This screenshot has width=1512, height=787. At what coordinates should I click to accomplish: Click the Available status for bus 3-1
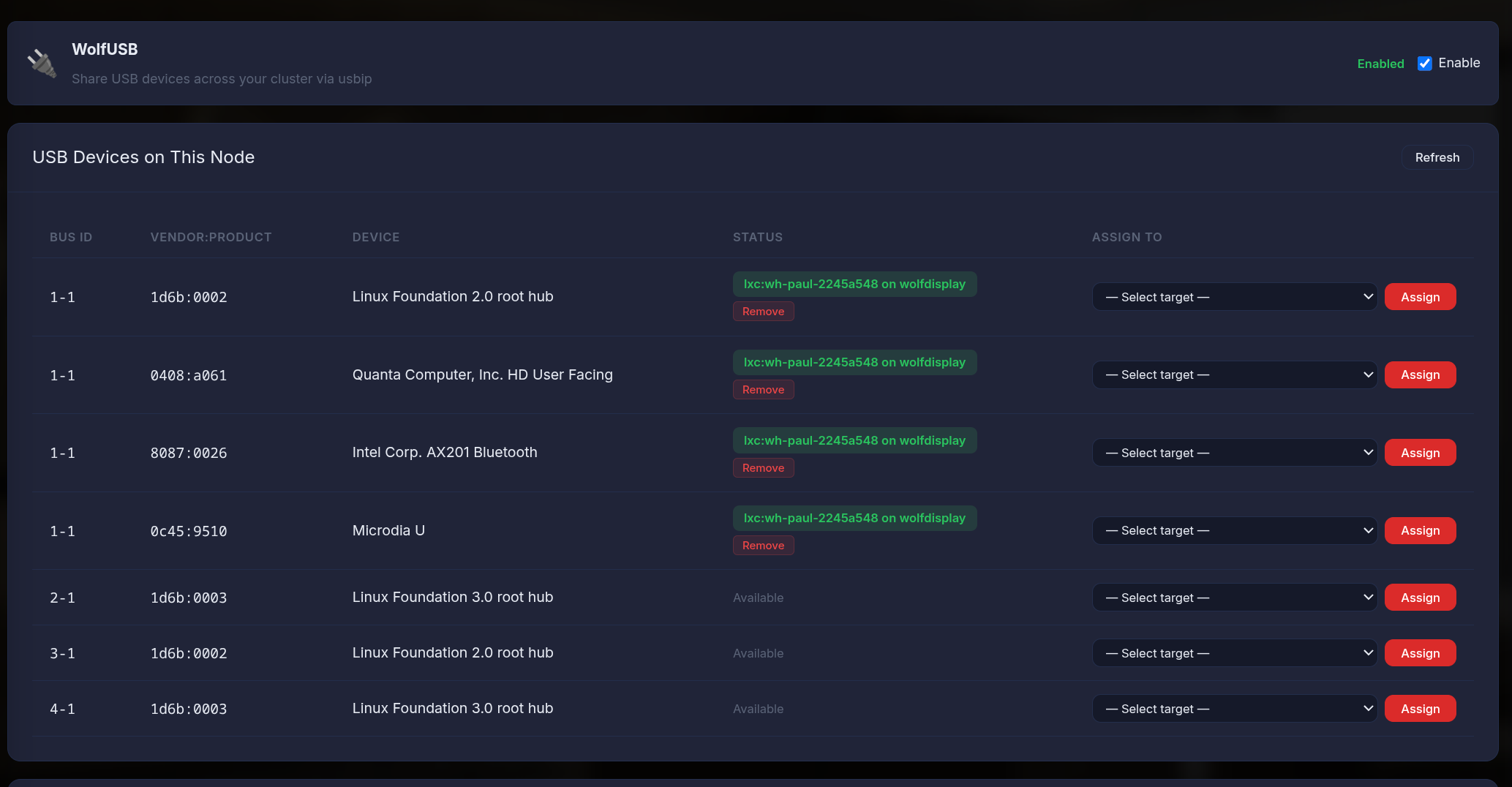point(758,654)
